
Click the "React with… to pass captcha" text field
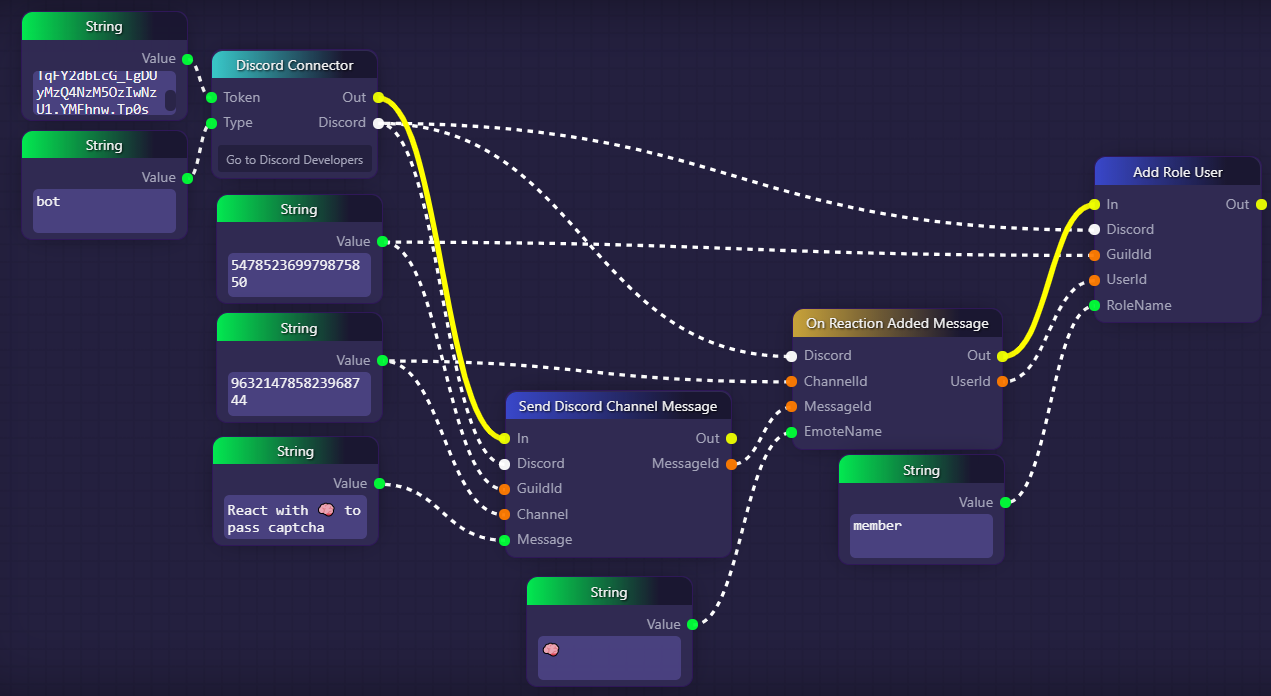pos(295,518)
